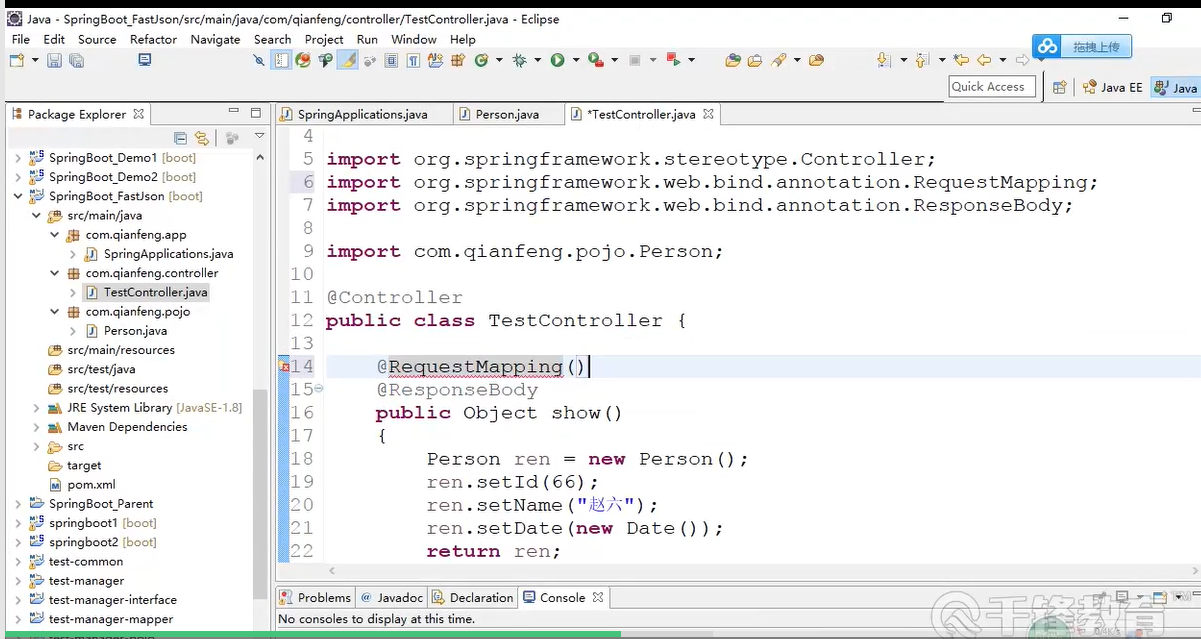Open the Navigate menu
Viewport: 1201px width, 639px height.
pyautogui.click(x=215, y=39)
